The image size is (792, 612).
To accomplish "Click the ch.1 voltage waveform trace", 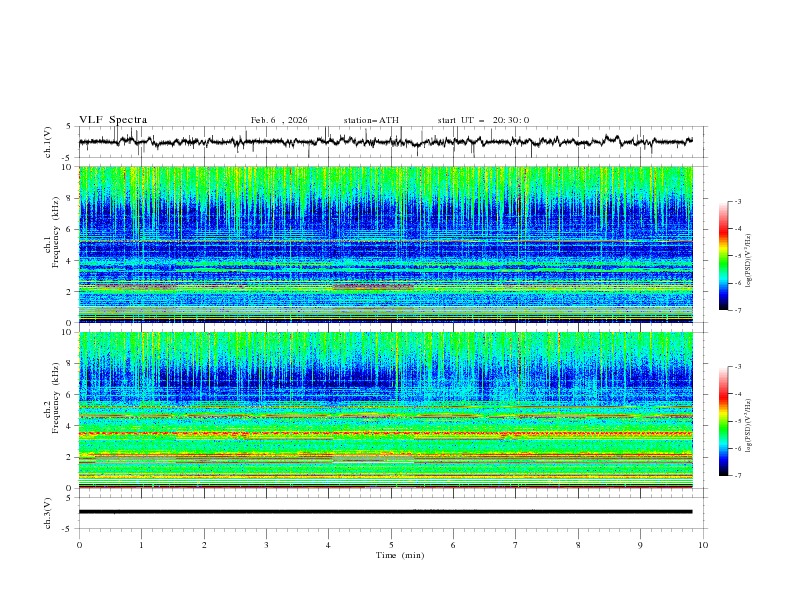I will pos(385,142).
